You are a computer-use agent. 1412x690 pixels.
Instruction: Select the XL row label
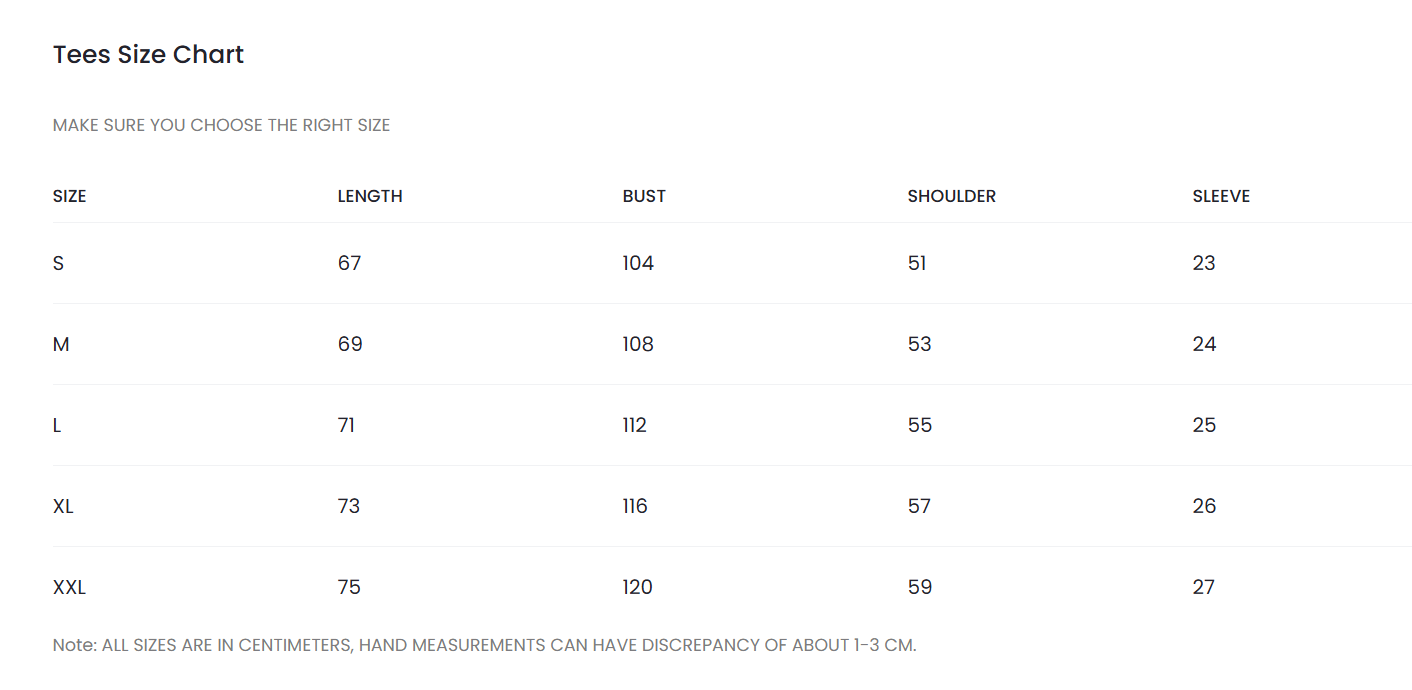[63, 506]
